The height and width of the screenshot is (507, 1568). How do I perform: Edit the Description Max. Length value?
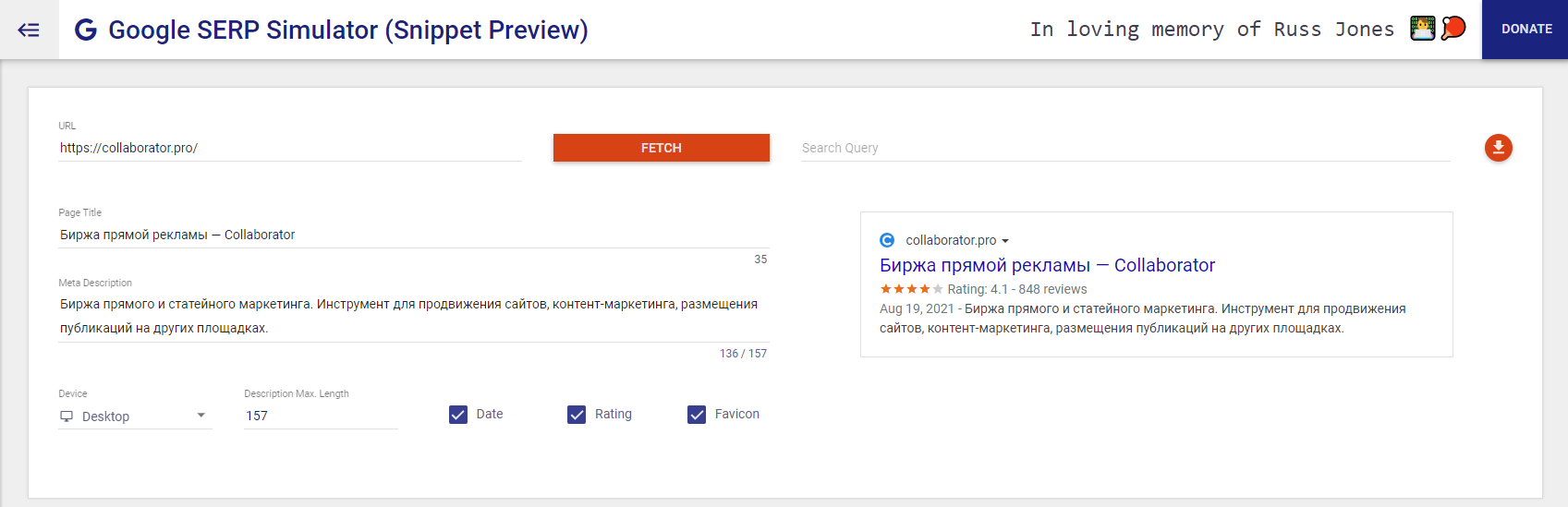click(x=320, y=416)
